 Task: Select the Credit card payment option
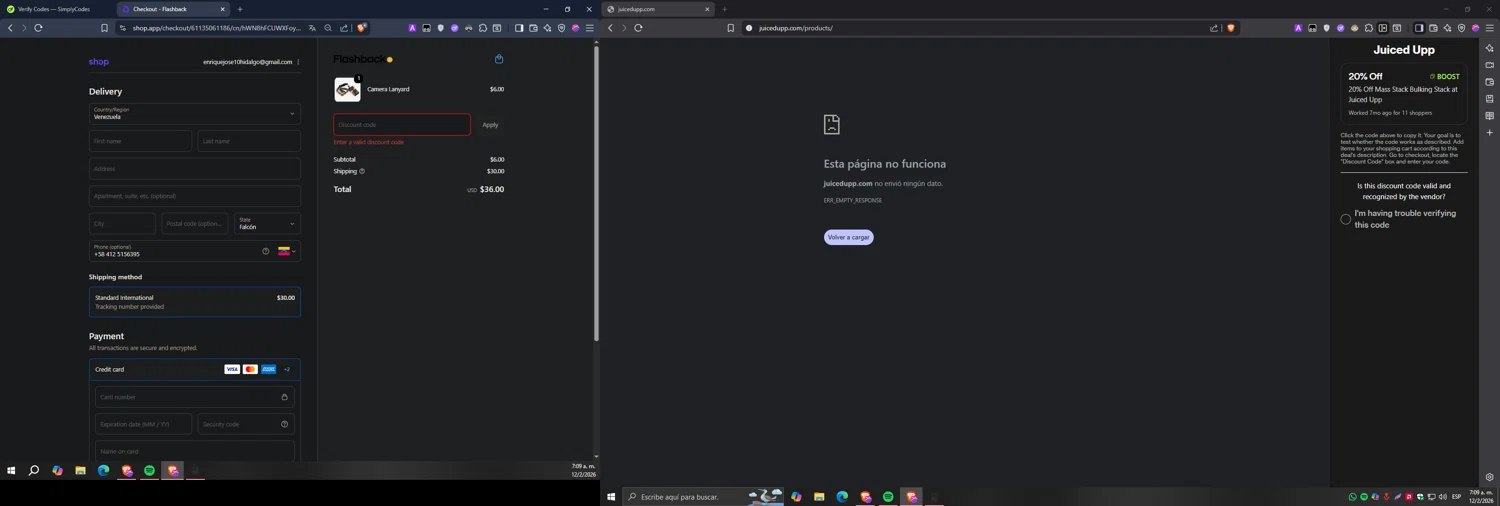194,369
